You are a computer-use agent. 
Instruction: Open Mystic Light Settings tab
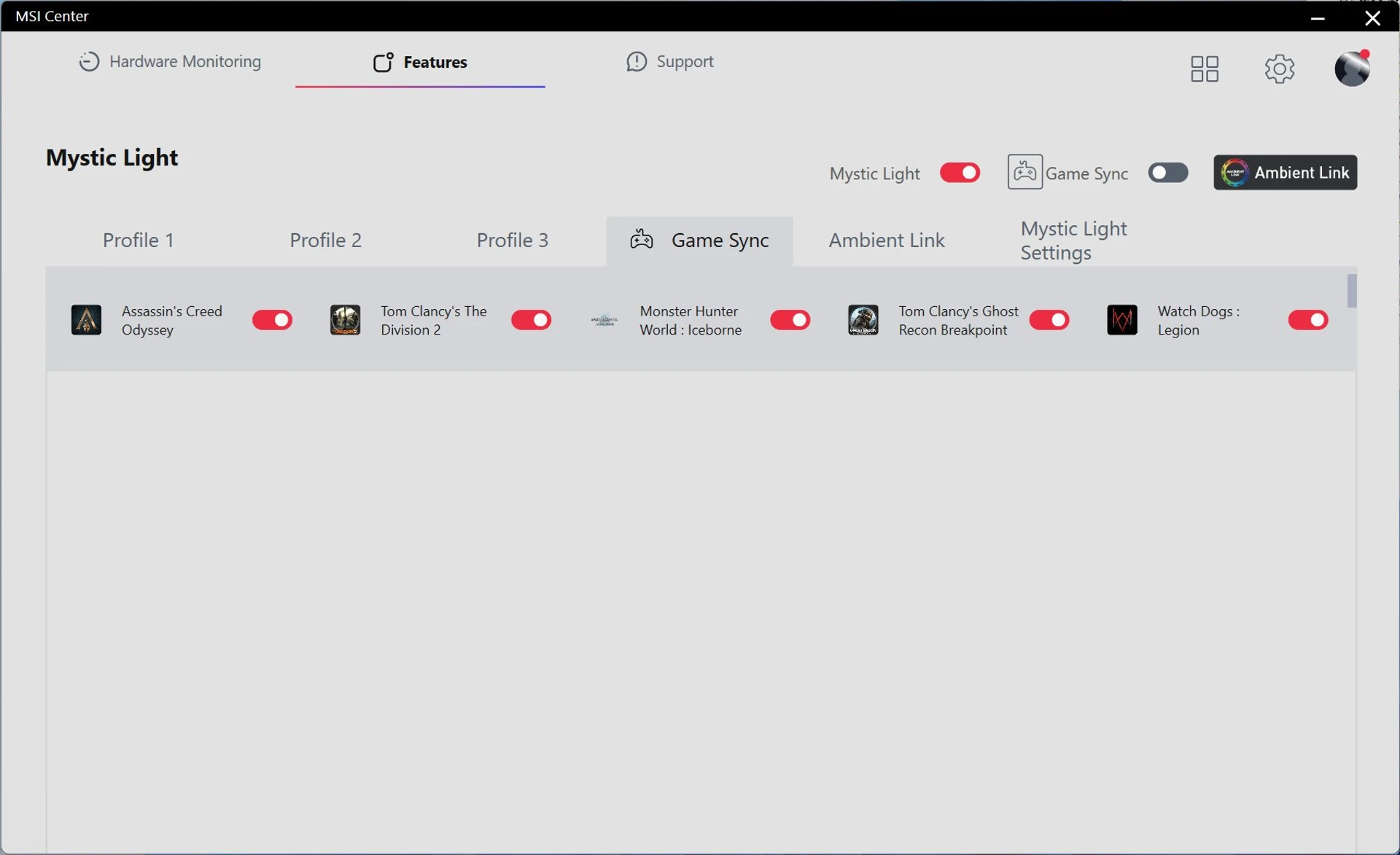click(1073, 241)
